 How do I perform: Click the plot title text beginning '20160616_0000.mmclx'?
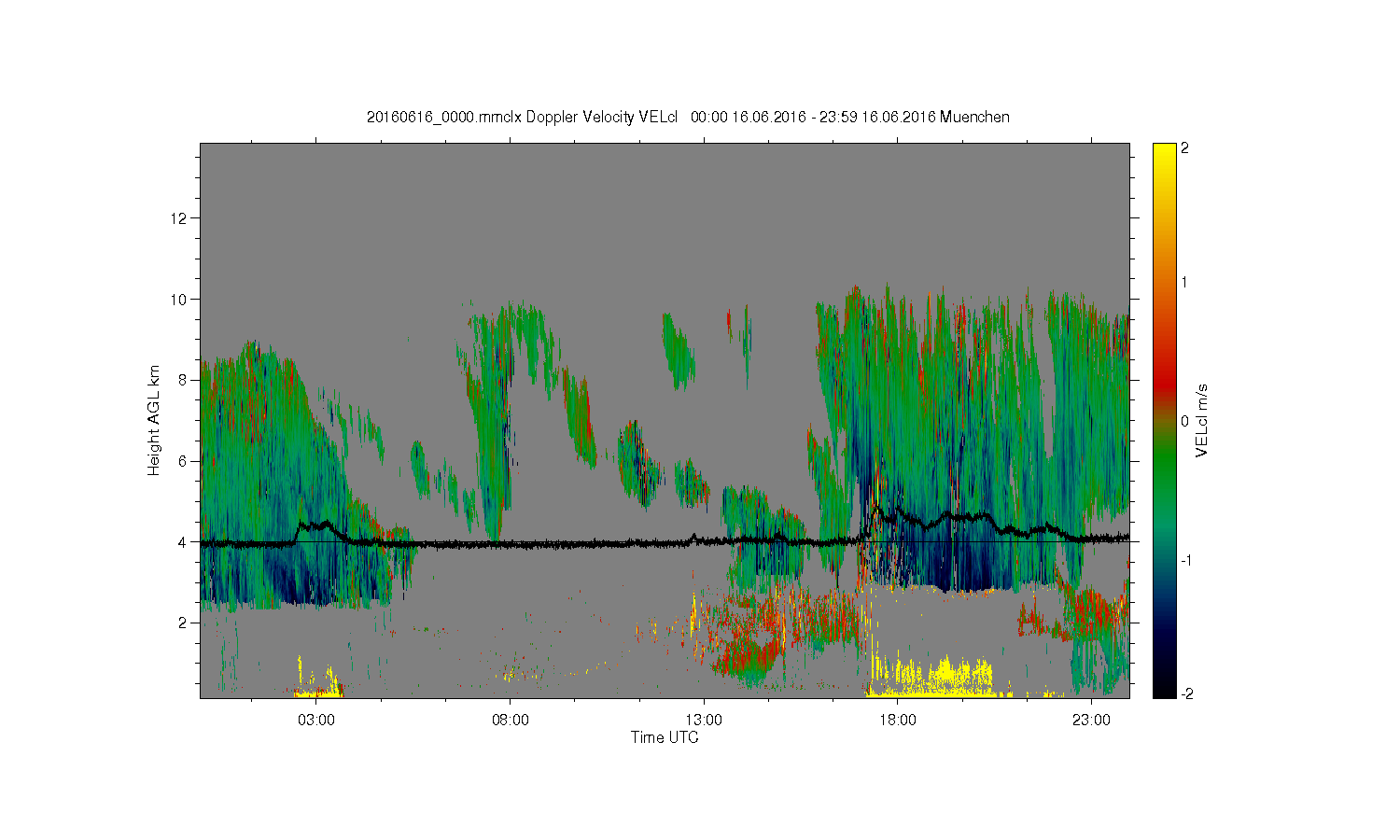[688, 117]
